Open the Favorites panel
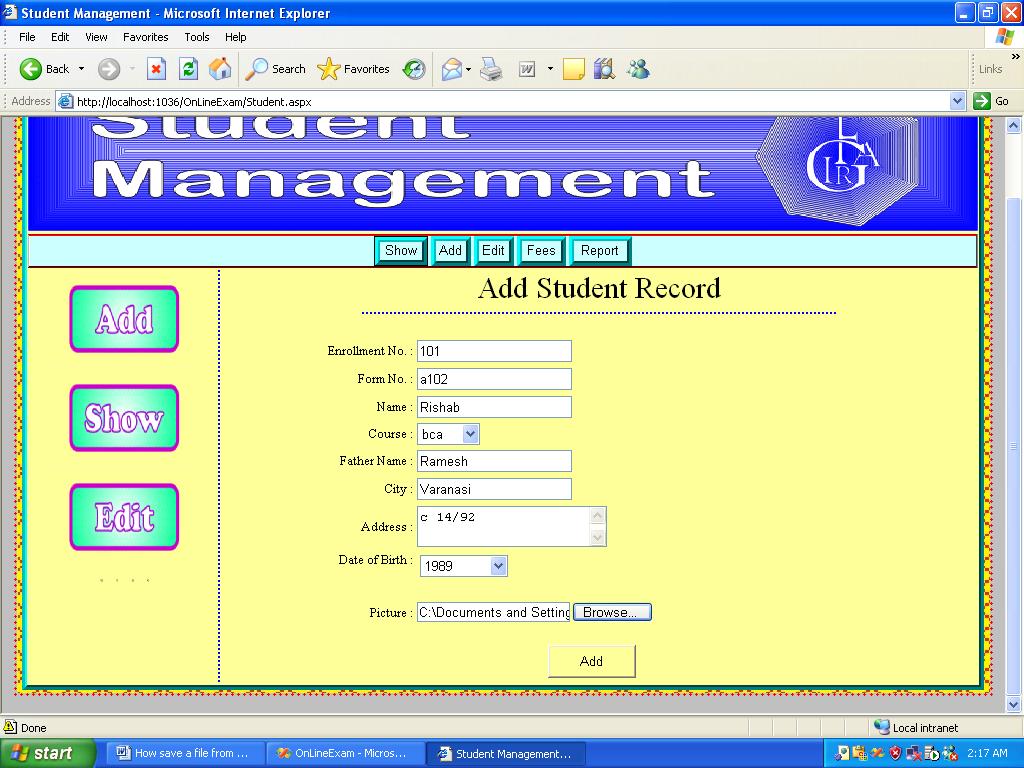The height and width of the screenshot is (768, 1024). [351, 69]
